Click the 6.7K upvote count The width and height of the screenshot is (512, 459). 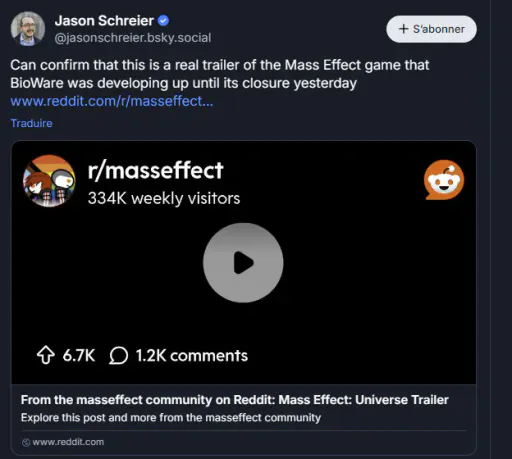tap(79, 356)
